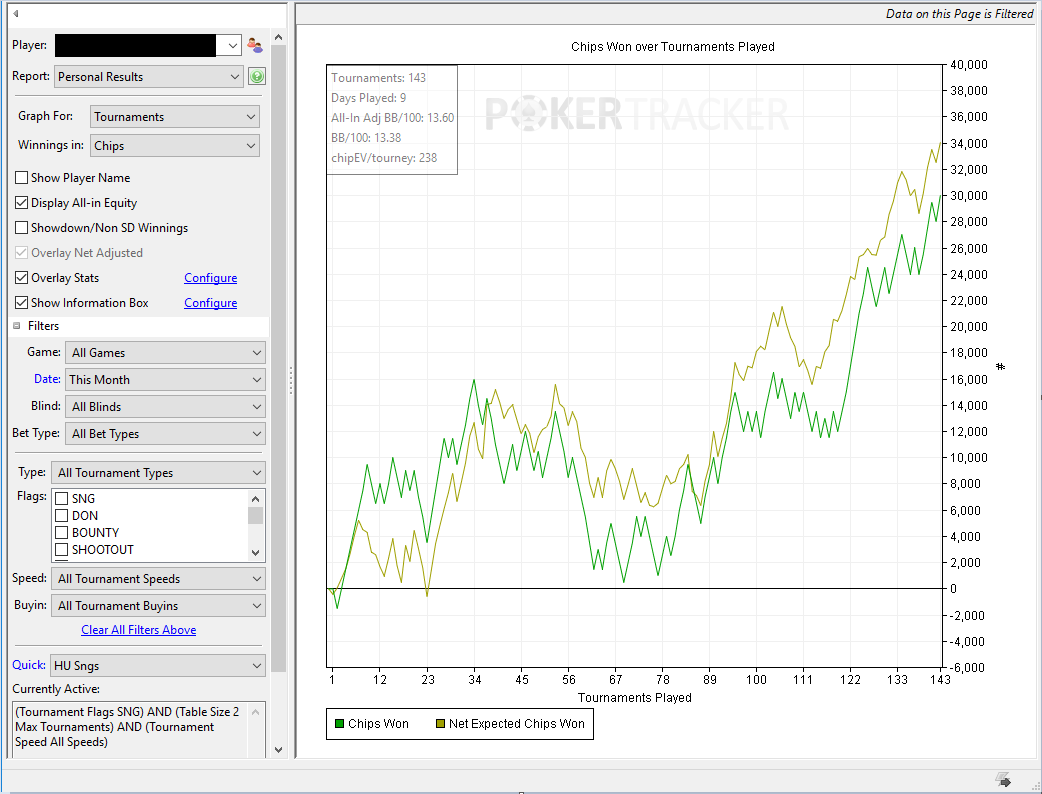Screen dimensions: 1042x794
Task: Uncheck Display All-in Equity
Action: click(x=21, y=203)
